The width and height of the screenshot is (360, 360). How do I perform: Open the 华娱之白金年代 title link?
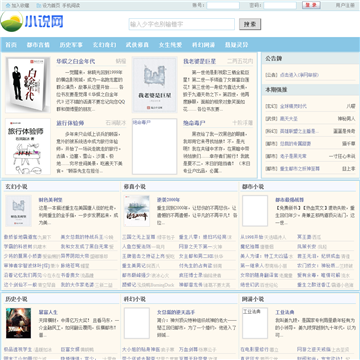pos(75,61)
